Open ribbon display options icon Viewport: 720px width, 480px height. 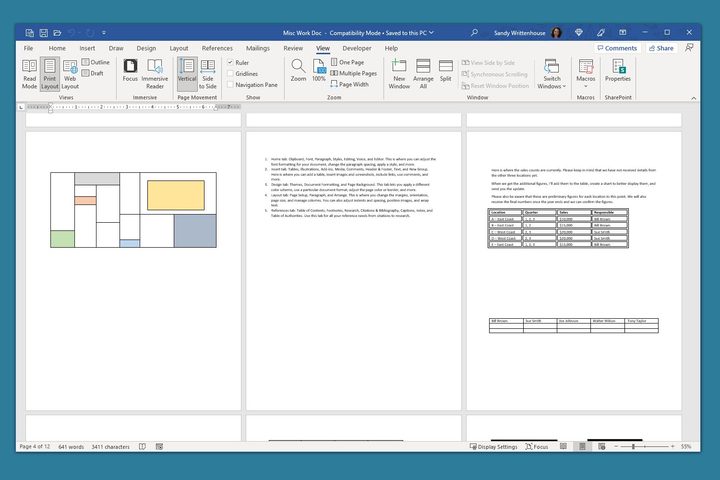pos(623,33)
